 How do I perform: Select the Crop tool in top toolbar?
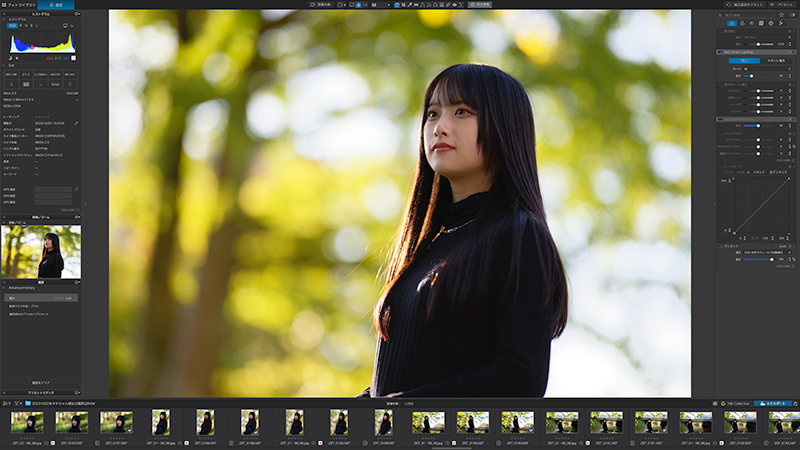point(404,5)
